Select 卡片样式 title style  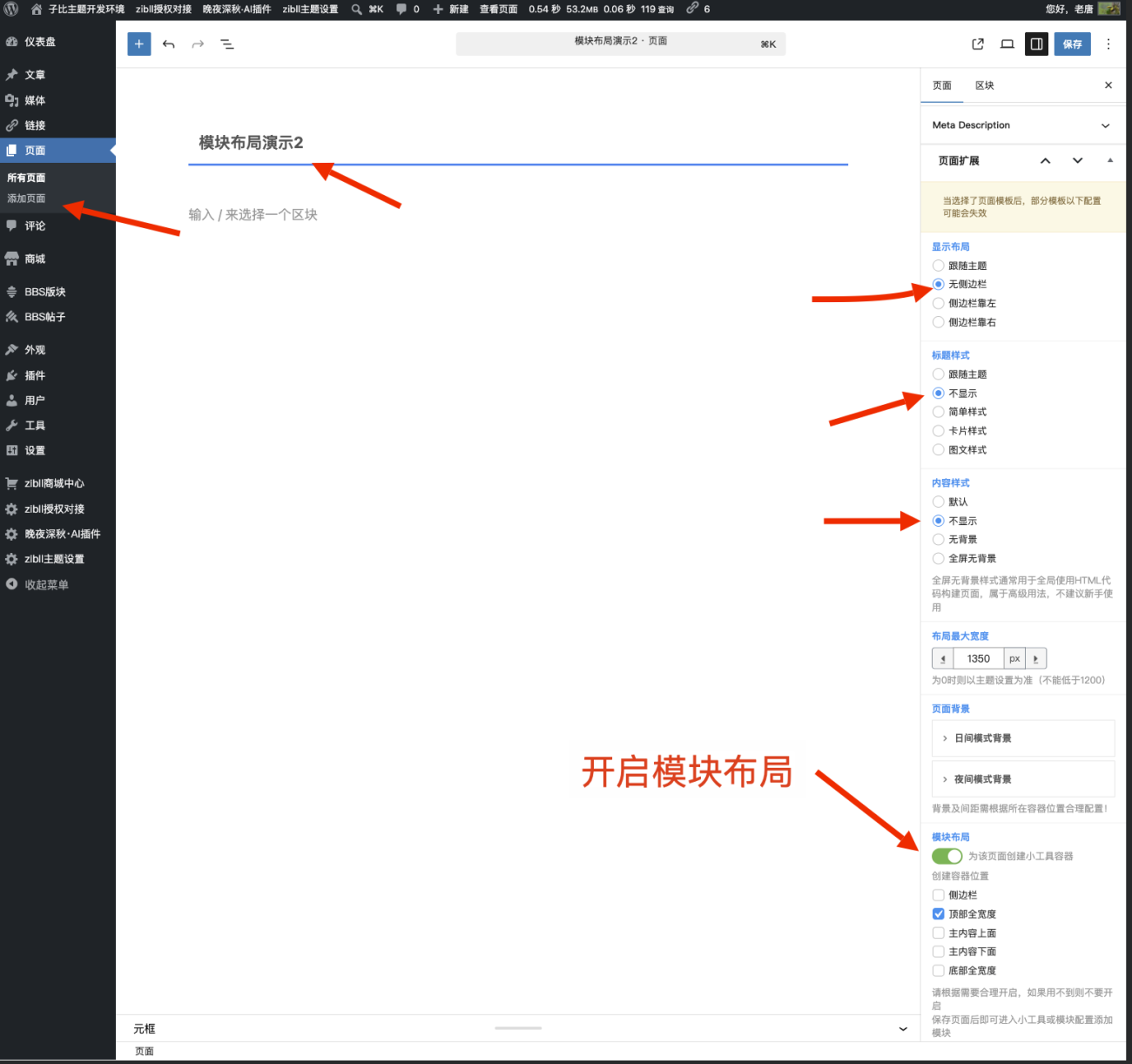939,431
